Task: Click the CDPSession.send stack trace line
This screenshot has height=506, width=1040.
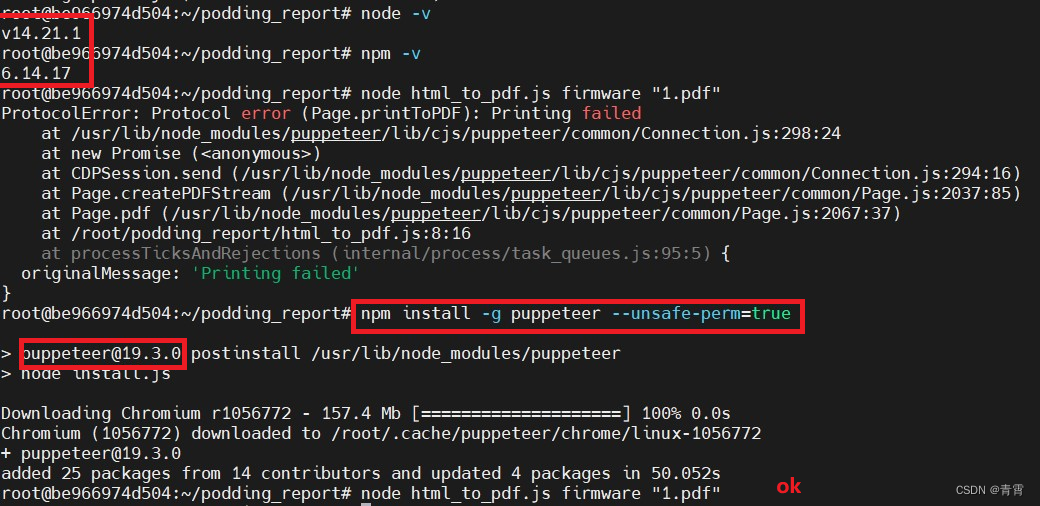Action: pos(531,174)
